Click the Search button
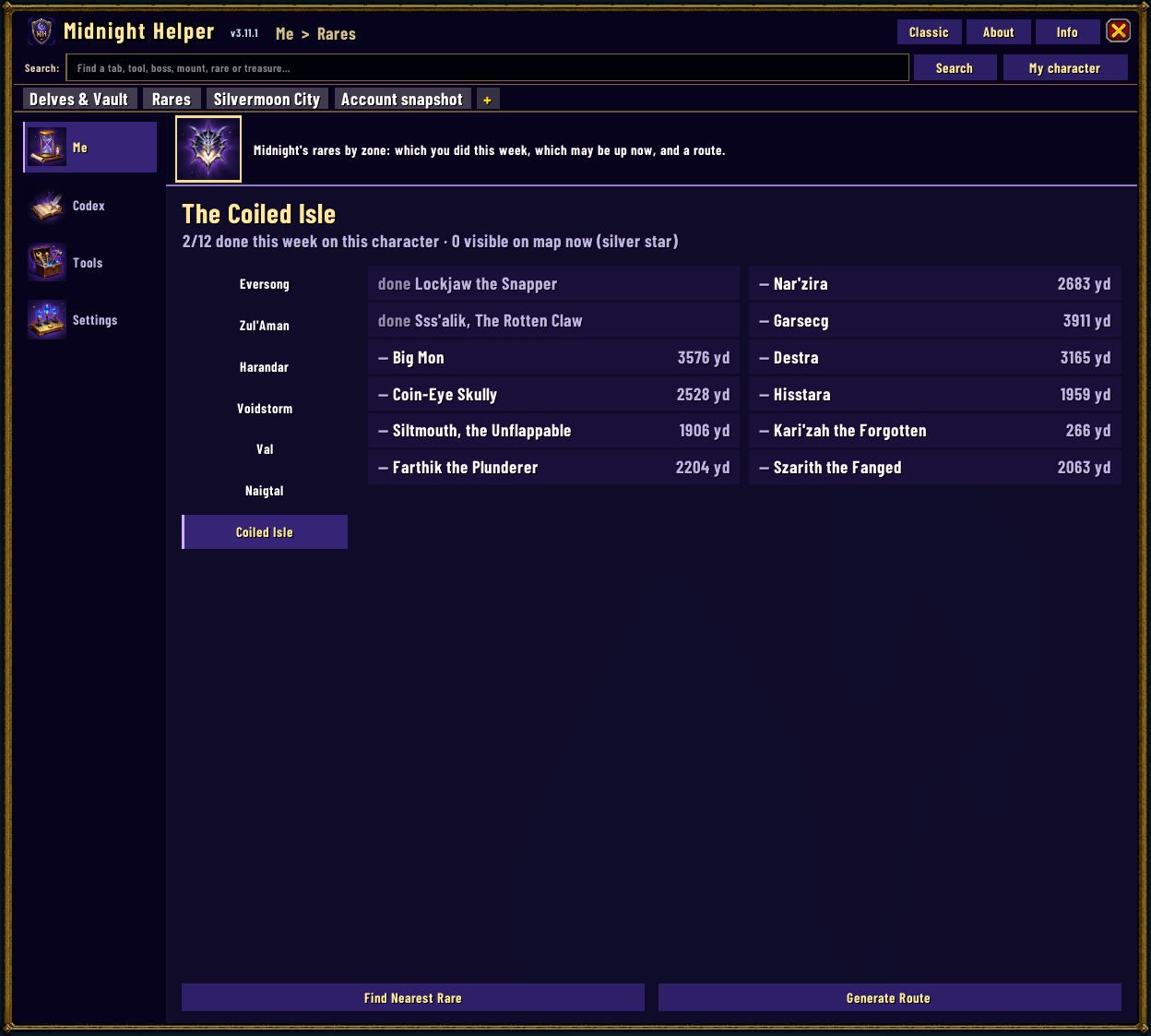Viewport: 1151px width, 1036px height. (955, 68)
